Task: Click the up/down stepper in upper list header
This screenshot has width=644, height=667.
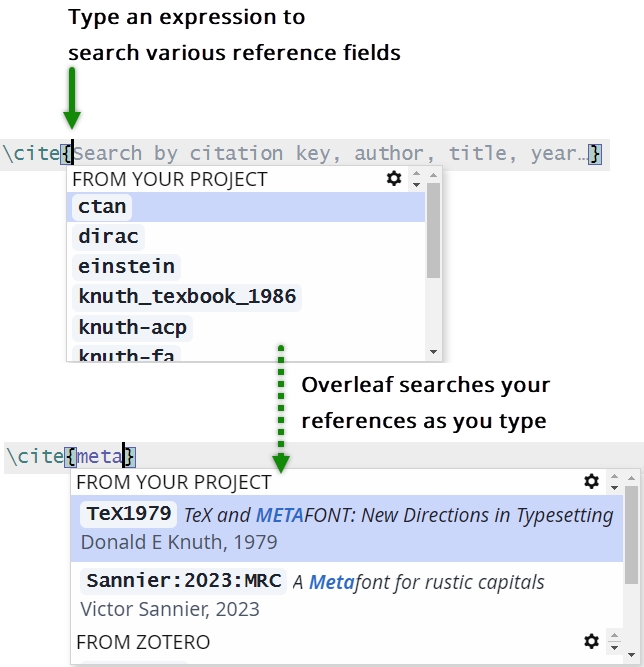Action: click(416, 179)
